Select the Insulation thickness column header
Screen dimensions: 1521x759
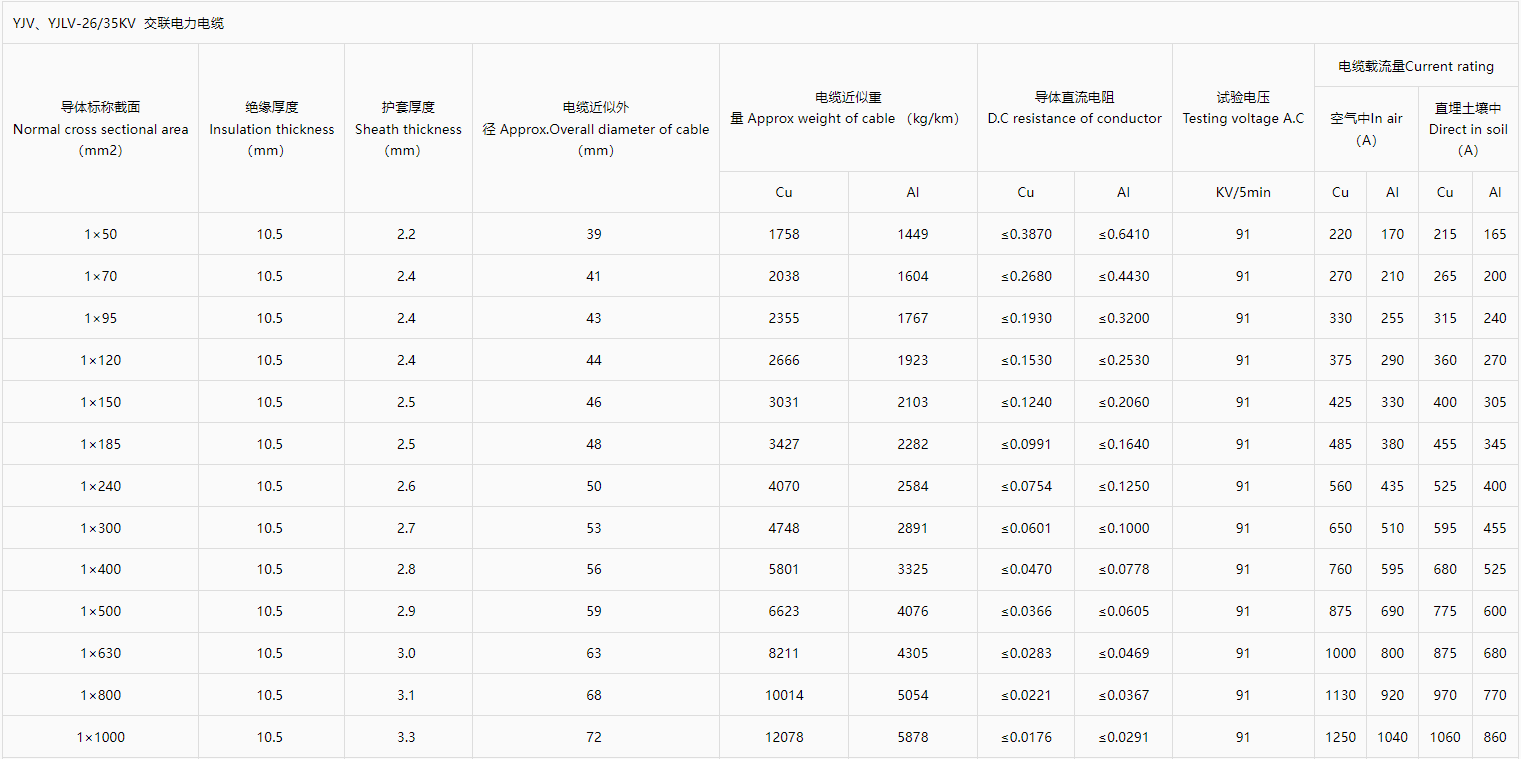click(x=271, y=129)
